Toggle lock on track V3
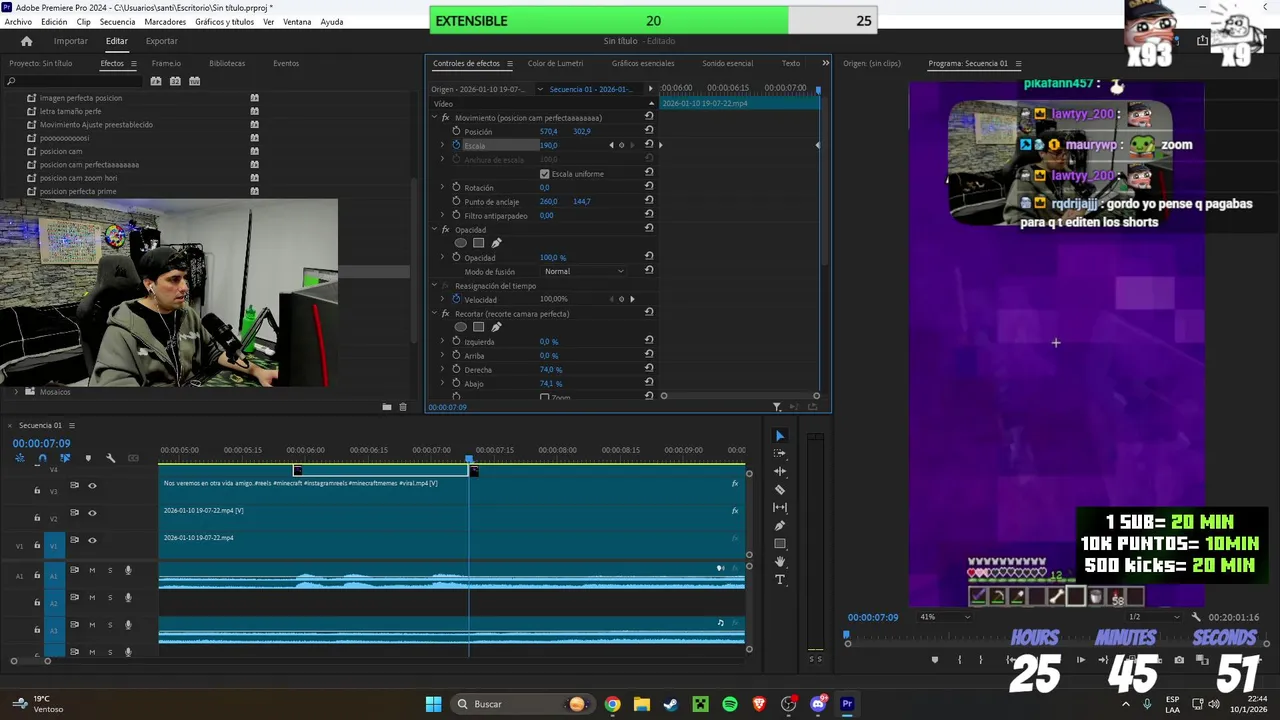 pyautogui.click(x=37, y=490)
